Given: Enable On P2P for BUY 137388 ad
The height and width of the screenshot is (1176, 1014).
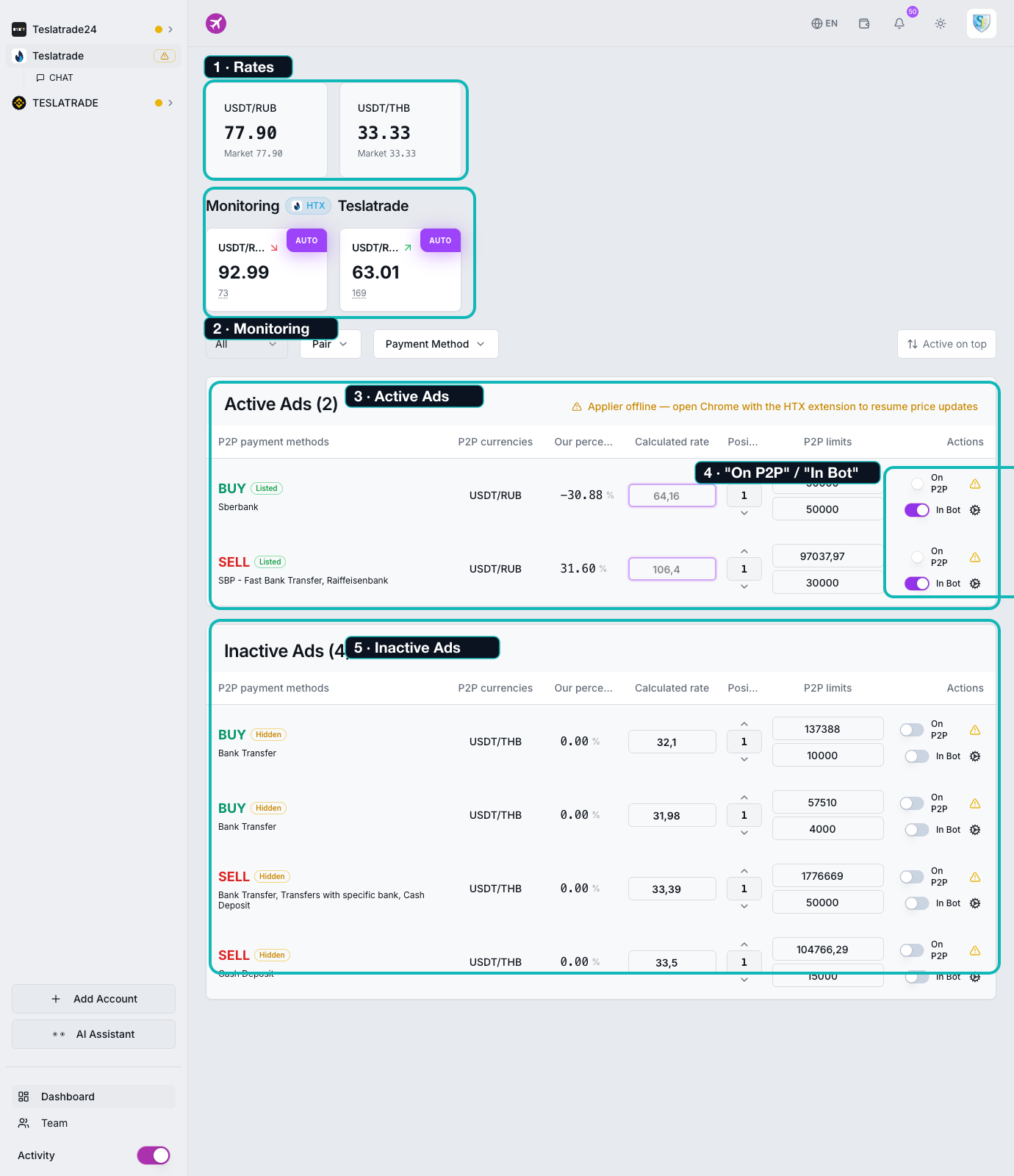Looking at the screenshot, I should pyautogui.click(x=912, y=730).
